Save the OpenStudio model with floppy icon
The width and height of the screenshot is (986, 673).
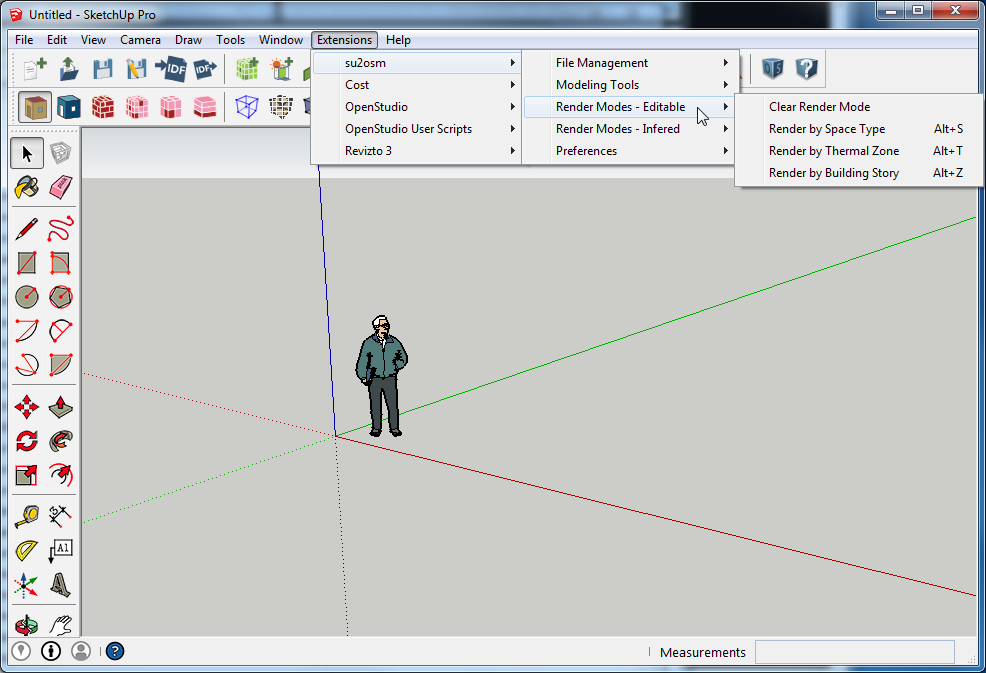coord(102,68)
